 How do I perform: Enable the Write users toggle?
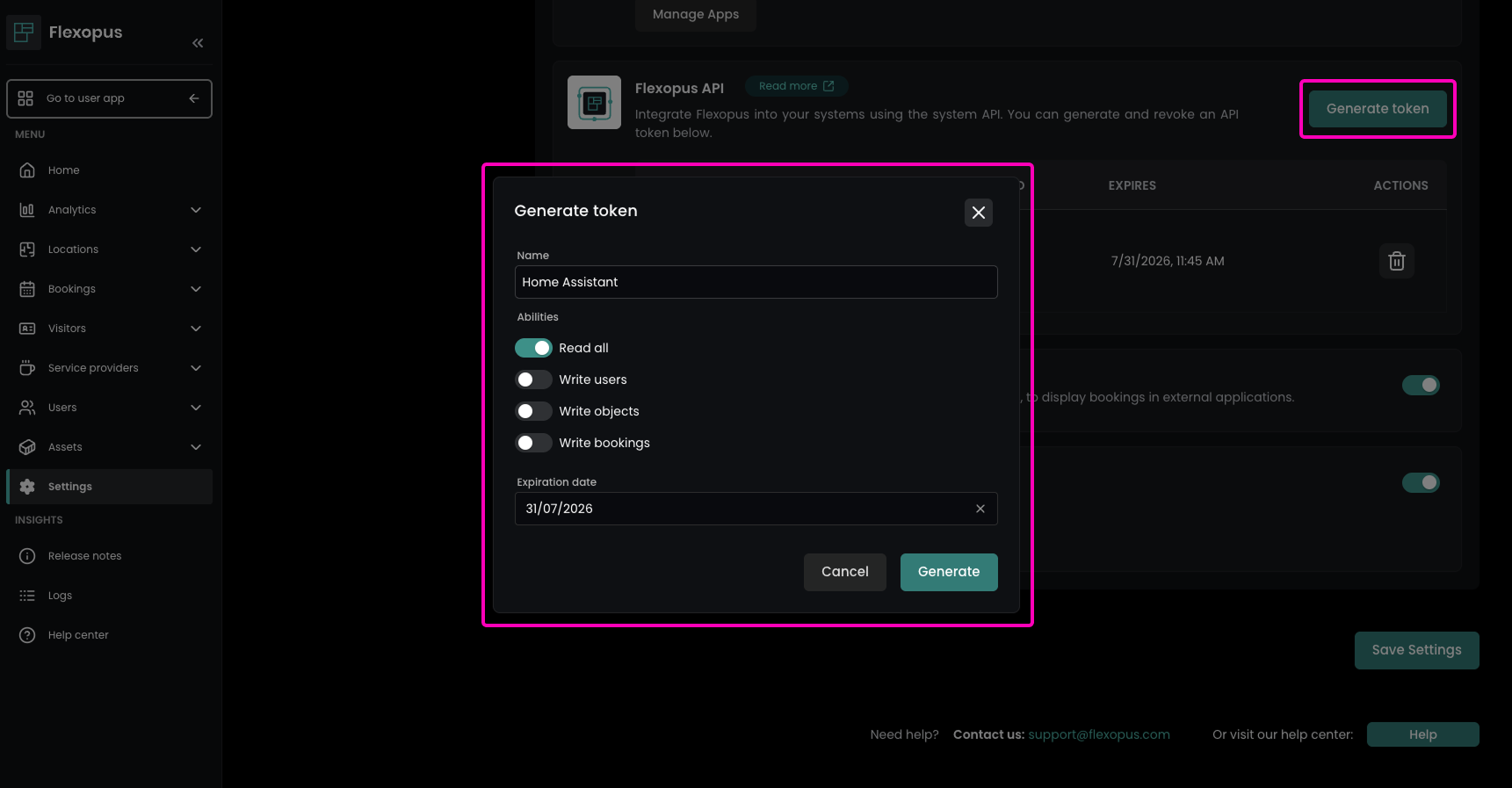pyautogui.click(x=533, y=380)
